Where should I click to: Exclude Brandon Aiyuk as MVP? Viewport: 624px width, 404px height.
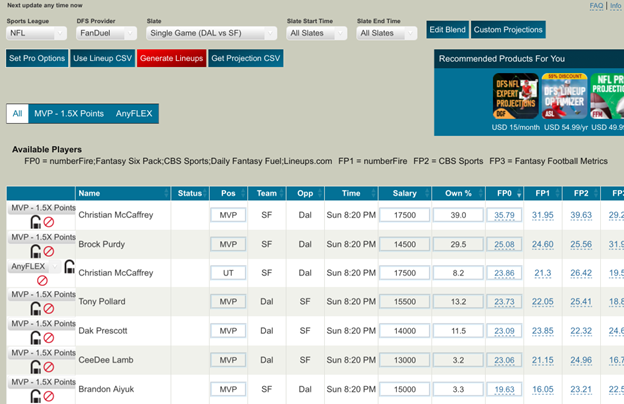49,396
